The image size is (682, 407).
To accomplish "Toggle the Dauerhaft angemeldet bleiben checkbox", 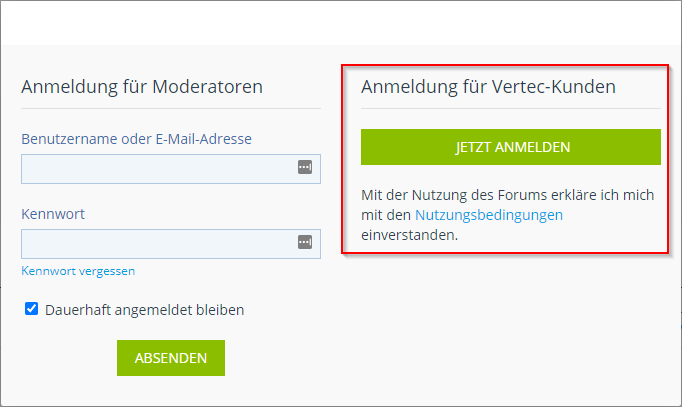I will [x=32, y=310].
